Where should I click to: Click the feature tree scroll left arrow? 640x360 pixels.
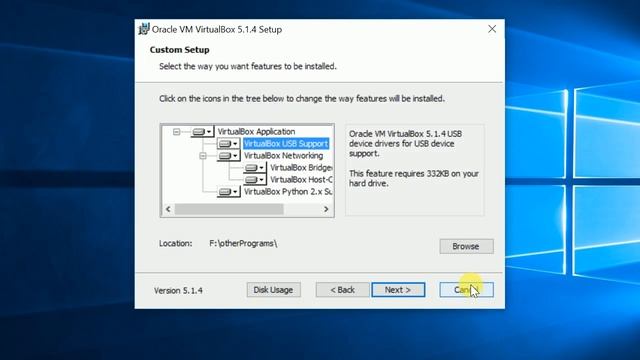pos(168,209)
